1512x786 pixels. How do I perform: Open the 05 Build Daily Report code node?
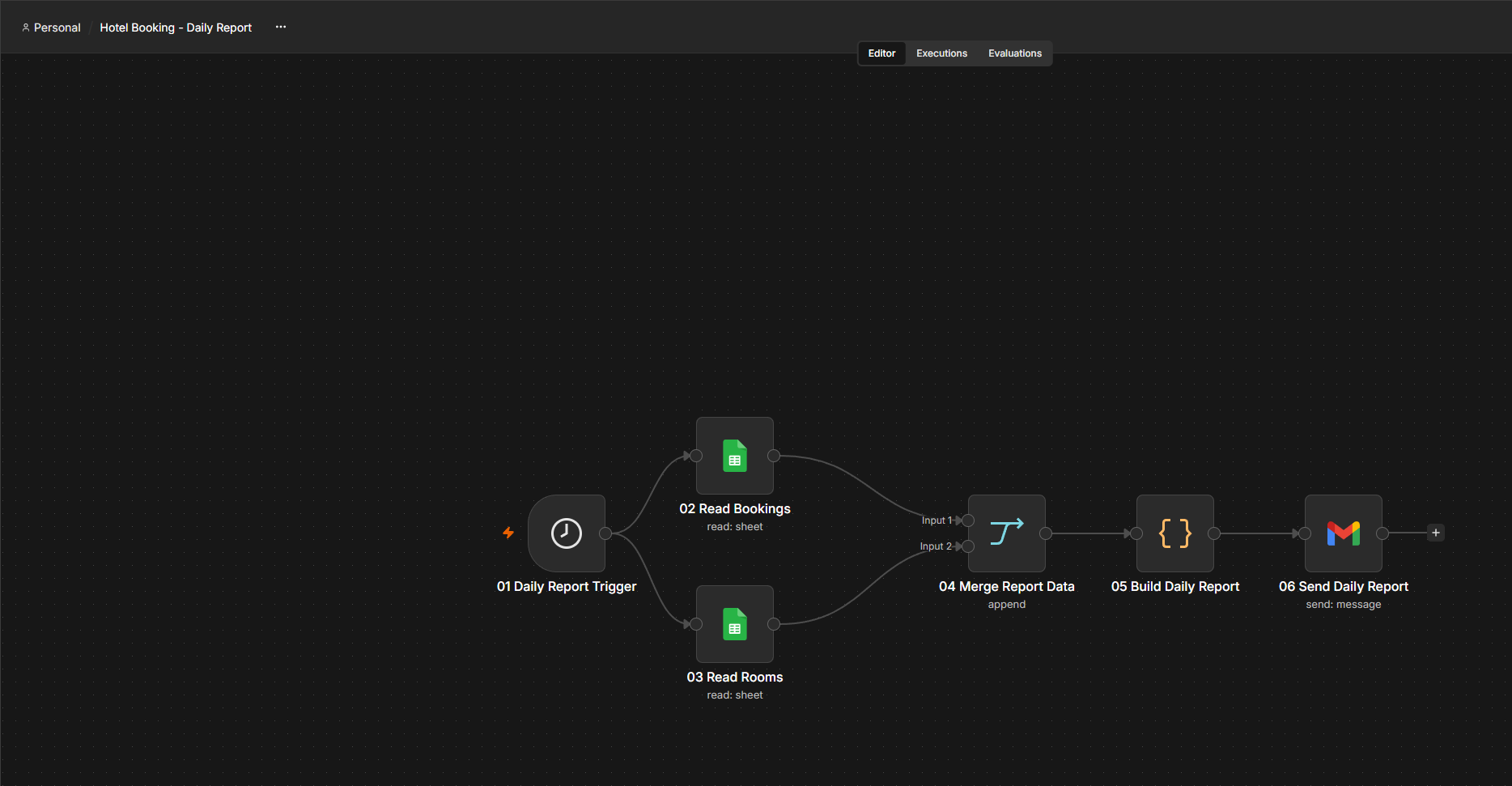coord(1175,533)
